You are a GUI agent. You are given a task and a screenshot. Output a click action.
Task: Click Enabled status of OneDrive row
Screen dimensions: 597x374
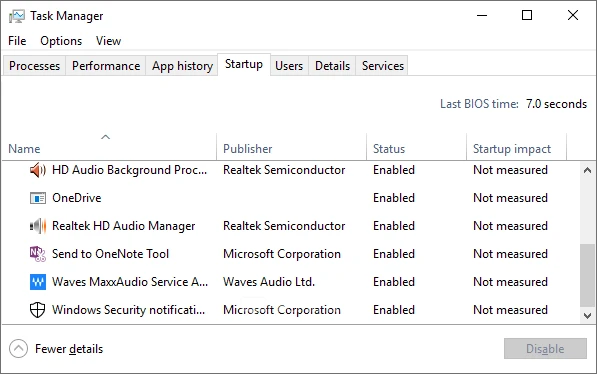tap(394, 198)
